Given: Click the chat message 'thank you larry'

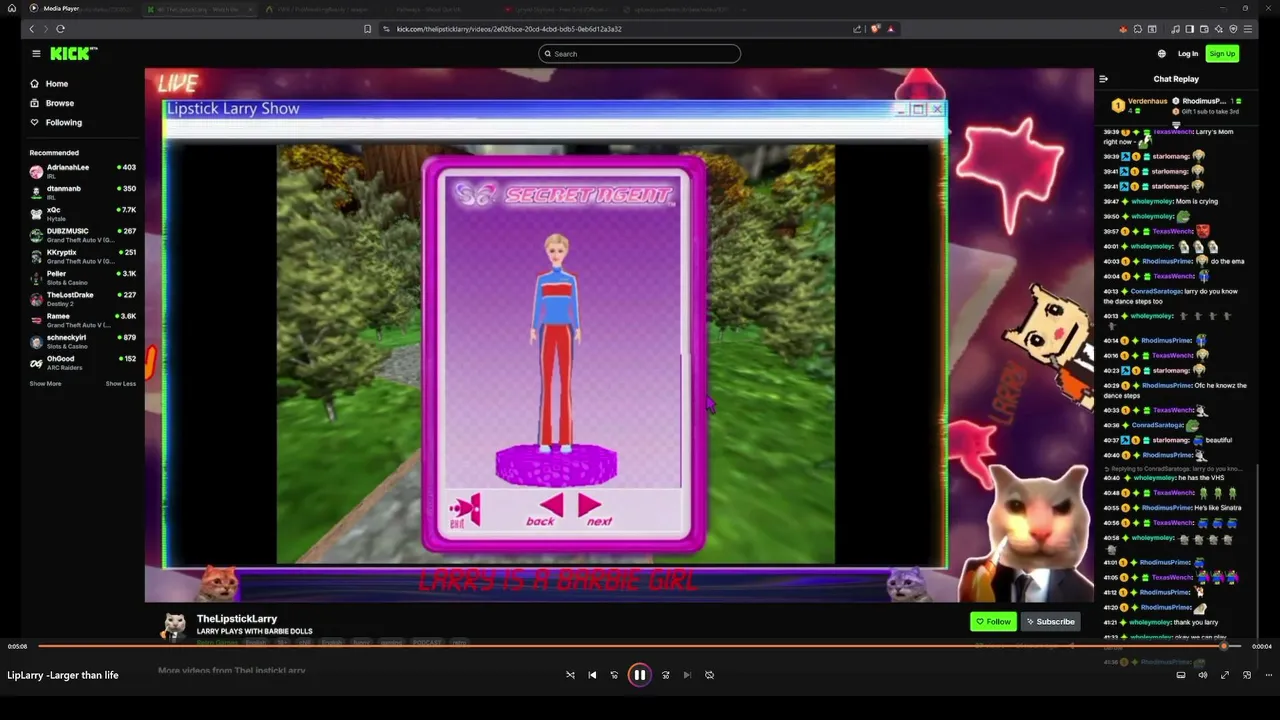Looking at the screenshot, I should 1197,622.
